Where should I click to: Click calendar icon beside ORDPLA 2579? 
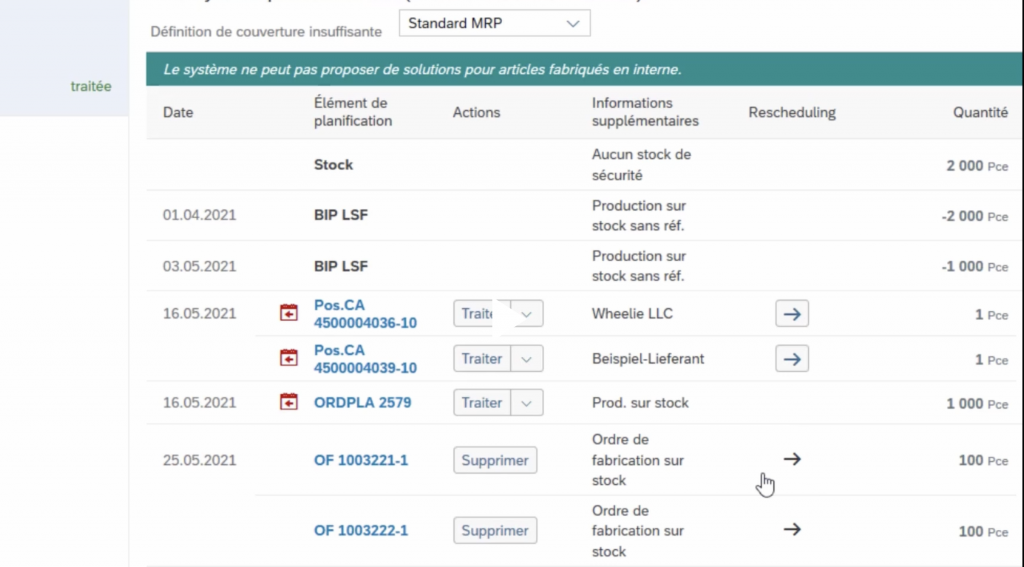click(x=289, y=402)
